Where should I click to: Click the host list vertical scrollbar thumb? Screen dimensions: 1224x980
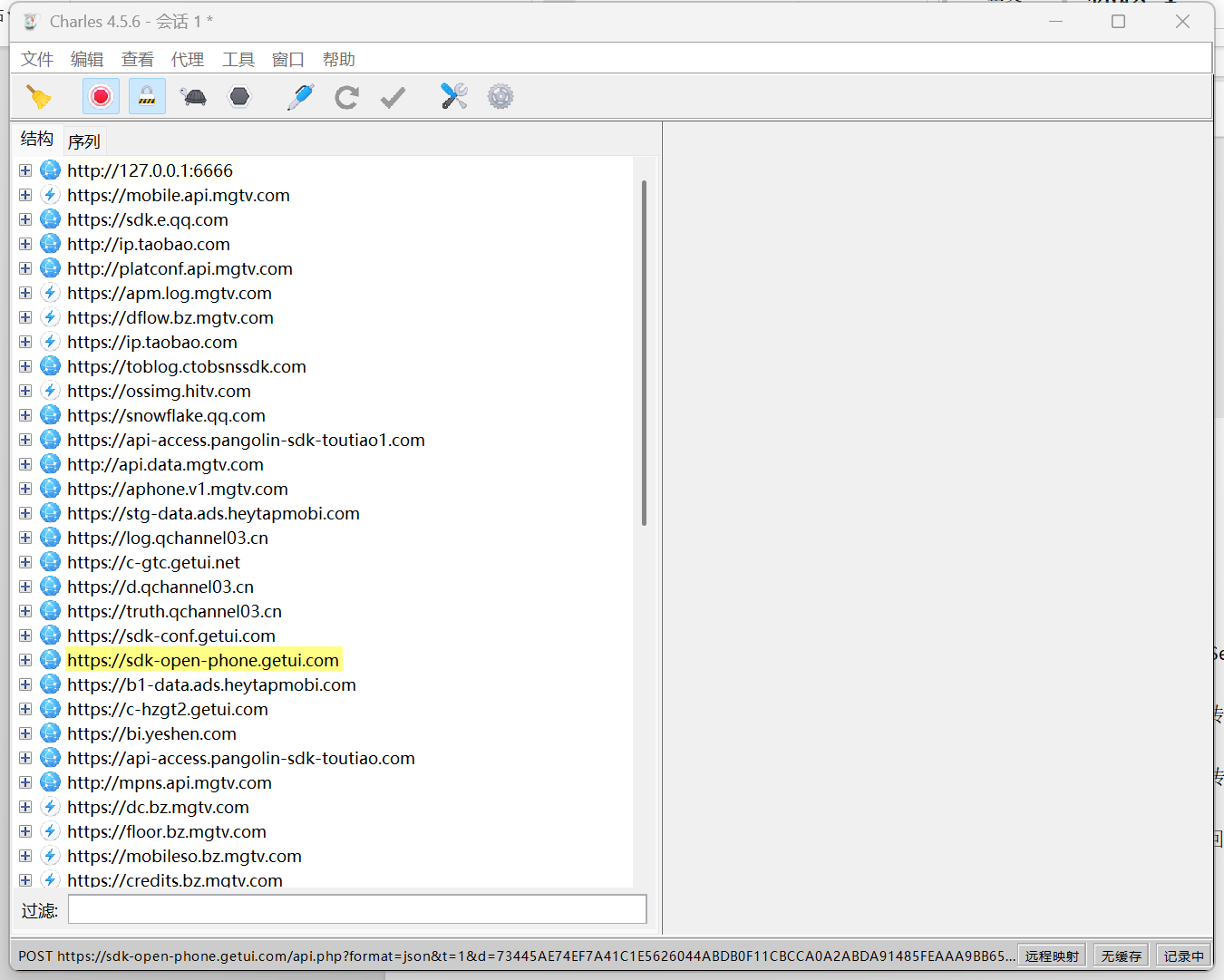point(644,353)
